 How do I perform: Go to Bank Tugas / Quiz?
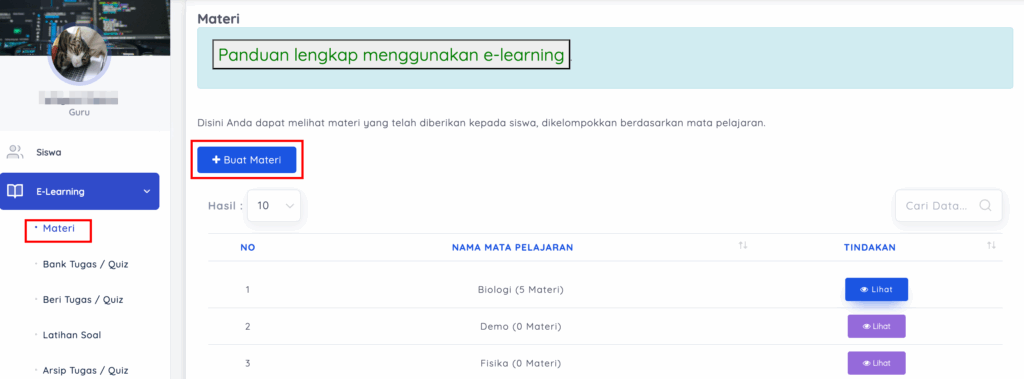pyautogui.click(x=85, y=265)
